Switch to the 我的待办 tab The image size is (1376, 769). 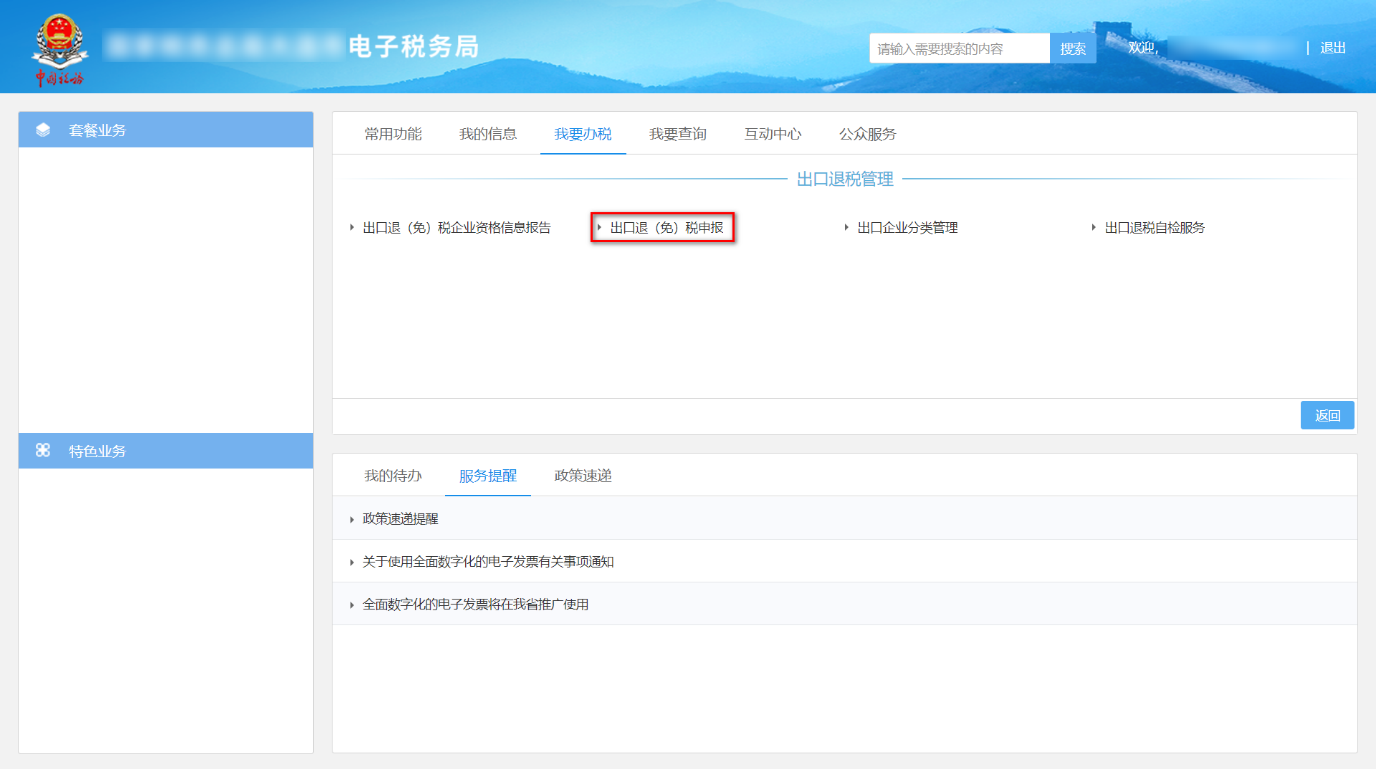click(x=393, y=476)
